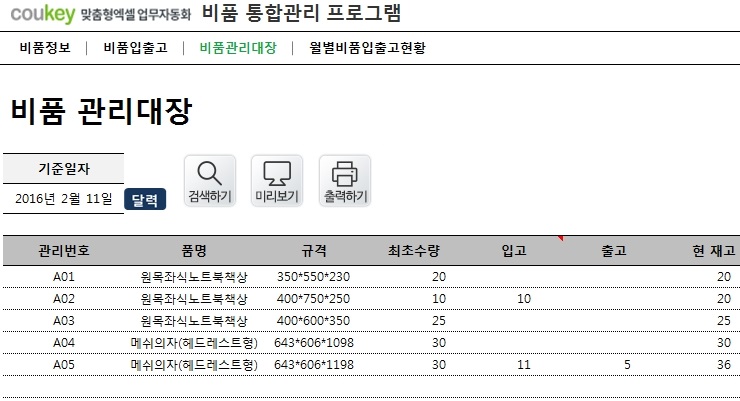Select the spec 400*750*250
Screen dimensions: 740x401
click(313, 299)
